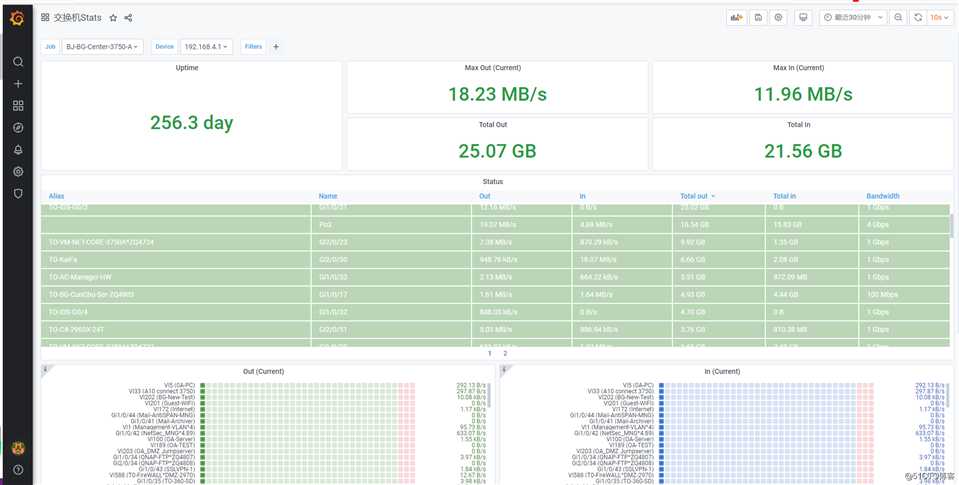Open the Job variable dropdown BJ-BG-Center-3750-A
959x485 pixels.
click(102, 46)
